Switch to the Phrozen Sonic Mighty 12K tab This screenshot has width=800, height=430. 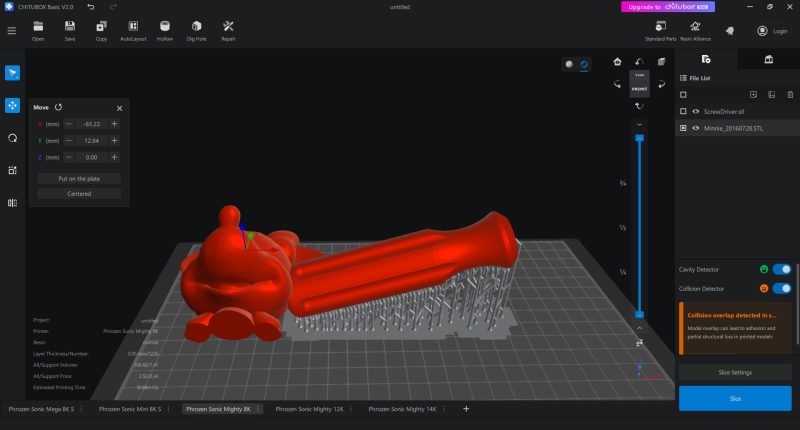point(309,409)
